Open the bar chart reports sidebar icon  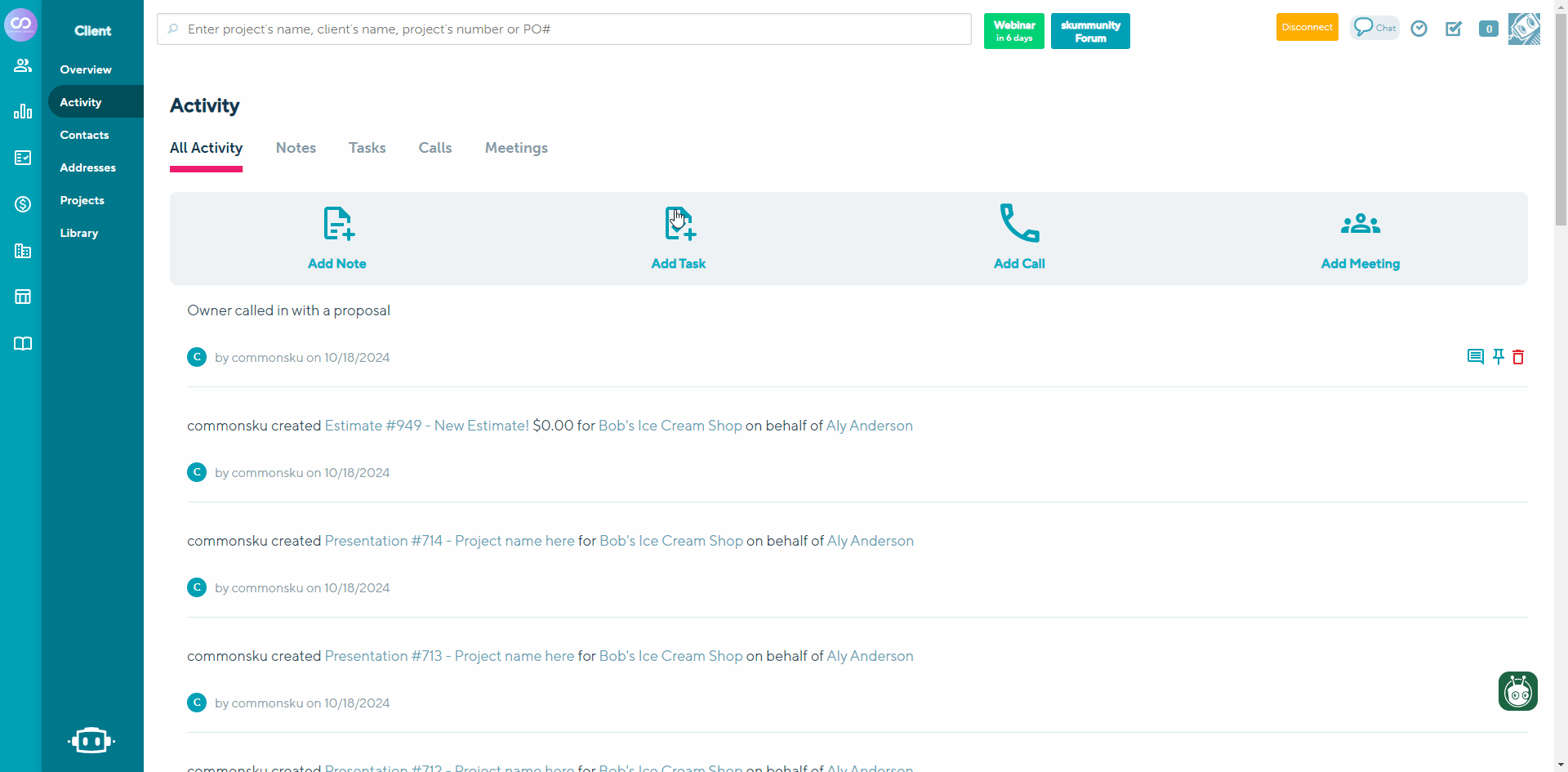pos(23,111)
